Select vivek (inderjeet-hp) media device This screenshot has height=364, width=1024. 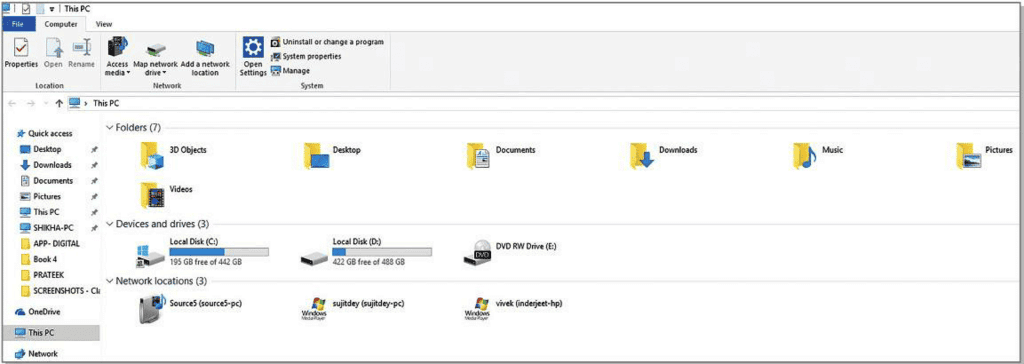(513, 309)
